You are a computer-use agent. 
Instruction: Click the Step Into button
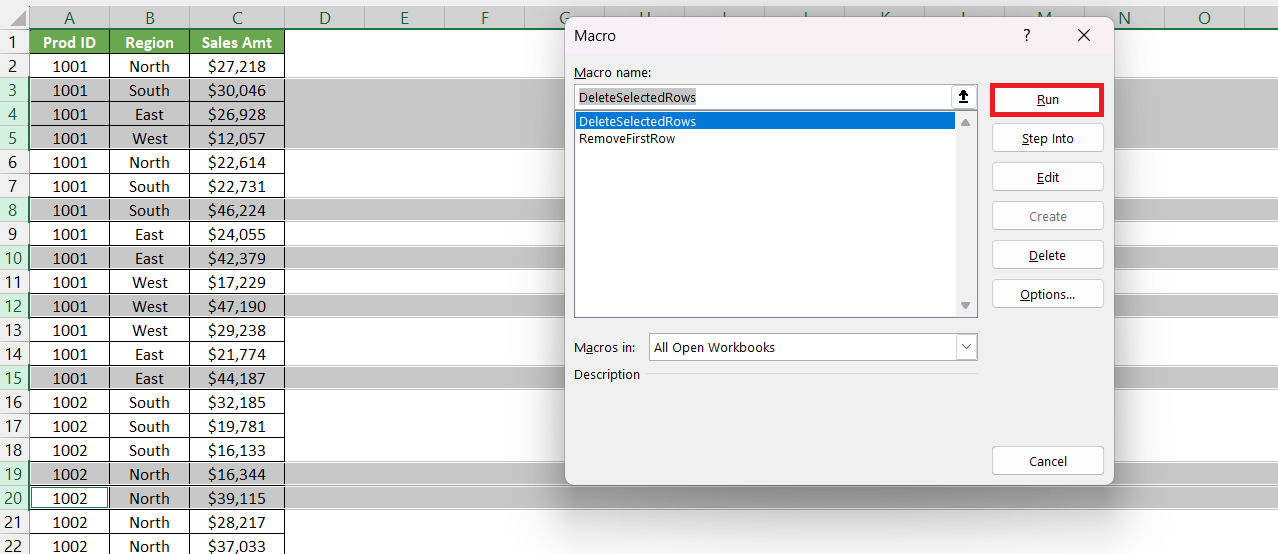[x=1047, y=138]
